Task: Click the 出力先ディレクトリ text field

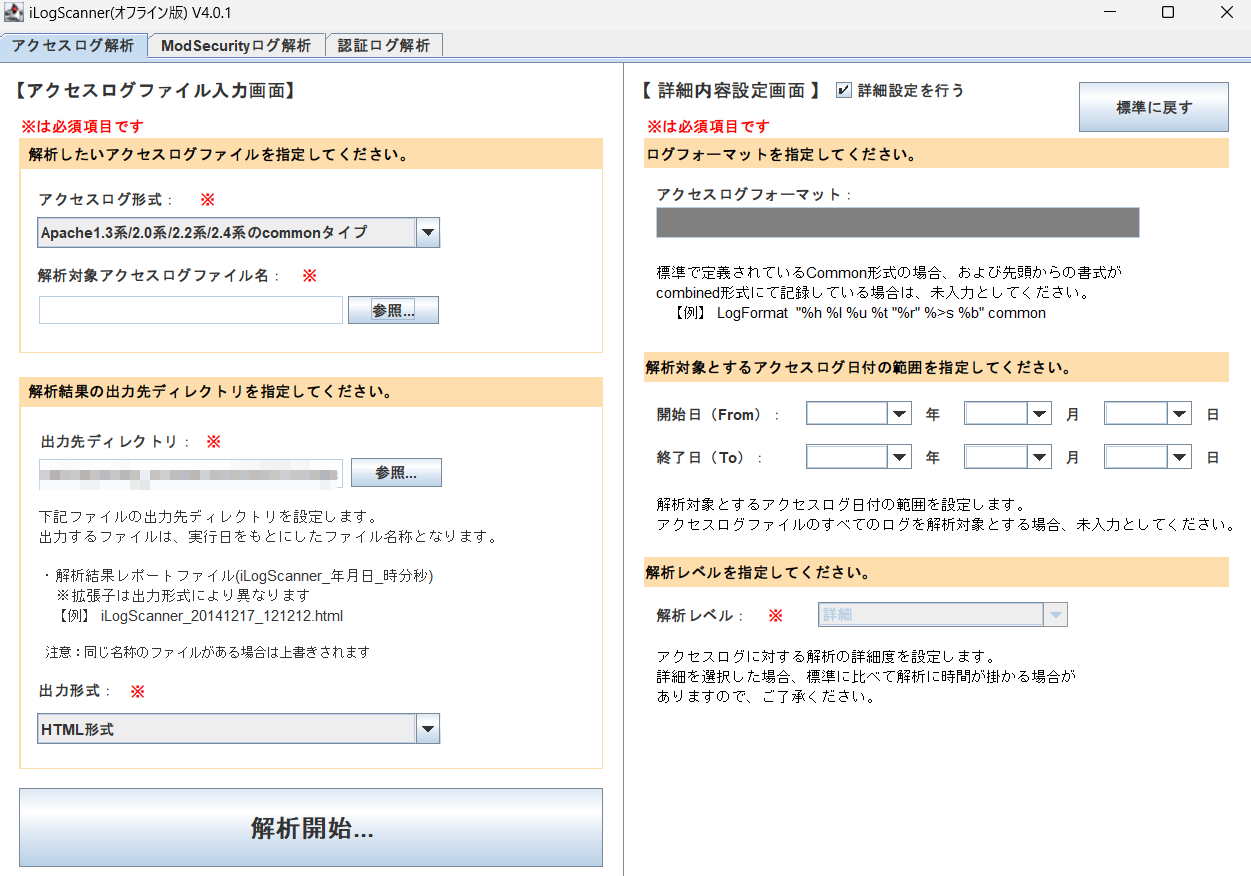Action: [x=191, y=473]
